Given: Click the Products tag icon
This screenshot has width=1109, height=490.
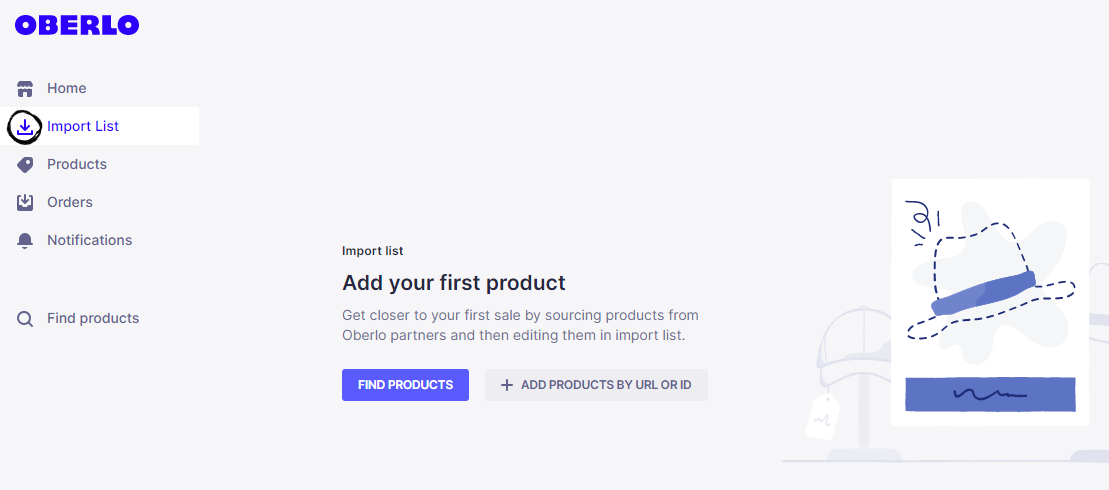Looking at the screenshot, I should pyautogui.click(x=26, y=164).
